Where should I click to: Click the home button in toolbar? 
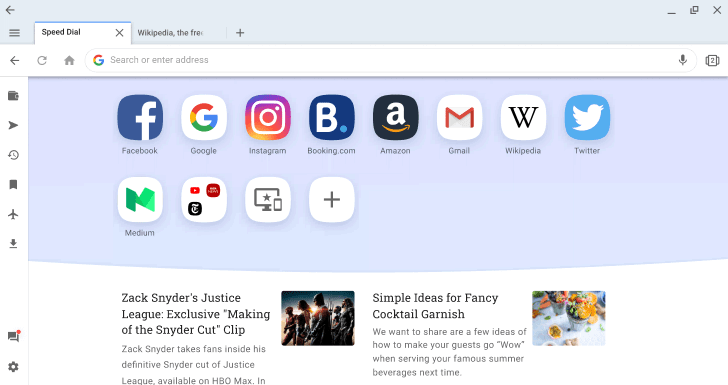[x=69, y=60]
